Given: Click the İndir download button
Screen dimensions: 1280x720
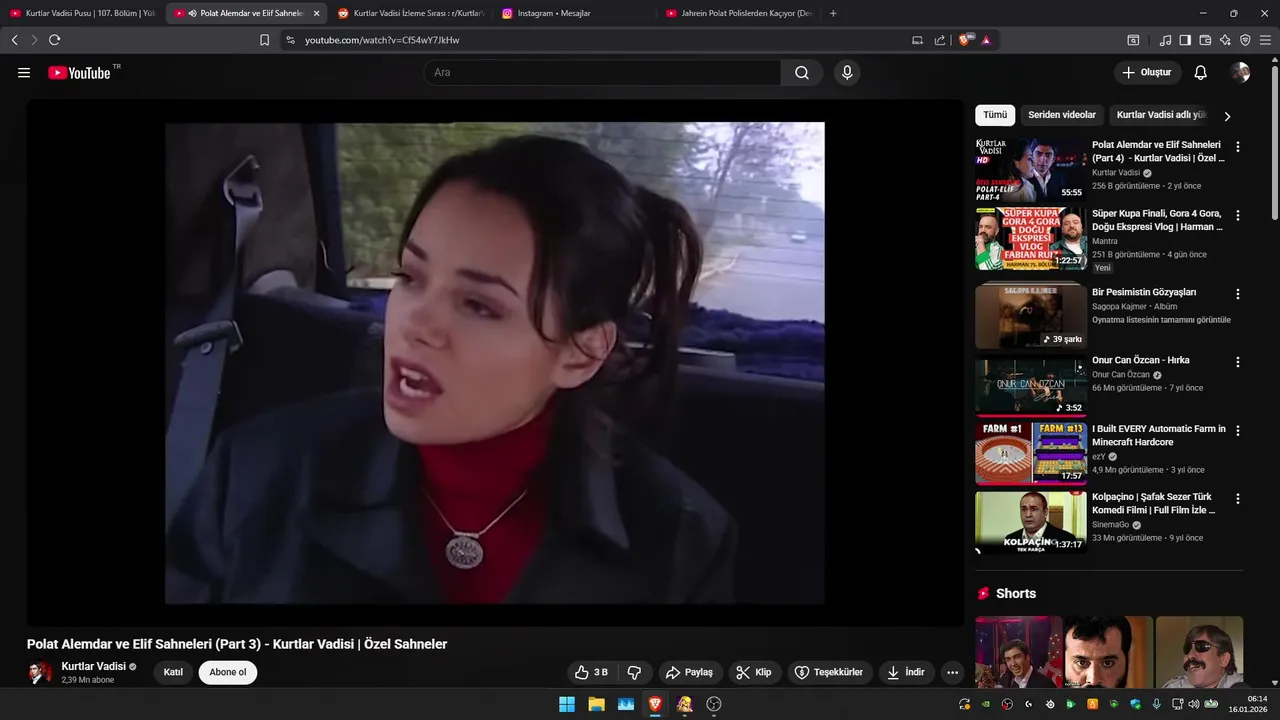Looking at the screenshot, I should pyautogui.click(x=905, y=672).
